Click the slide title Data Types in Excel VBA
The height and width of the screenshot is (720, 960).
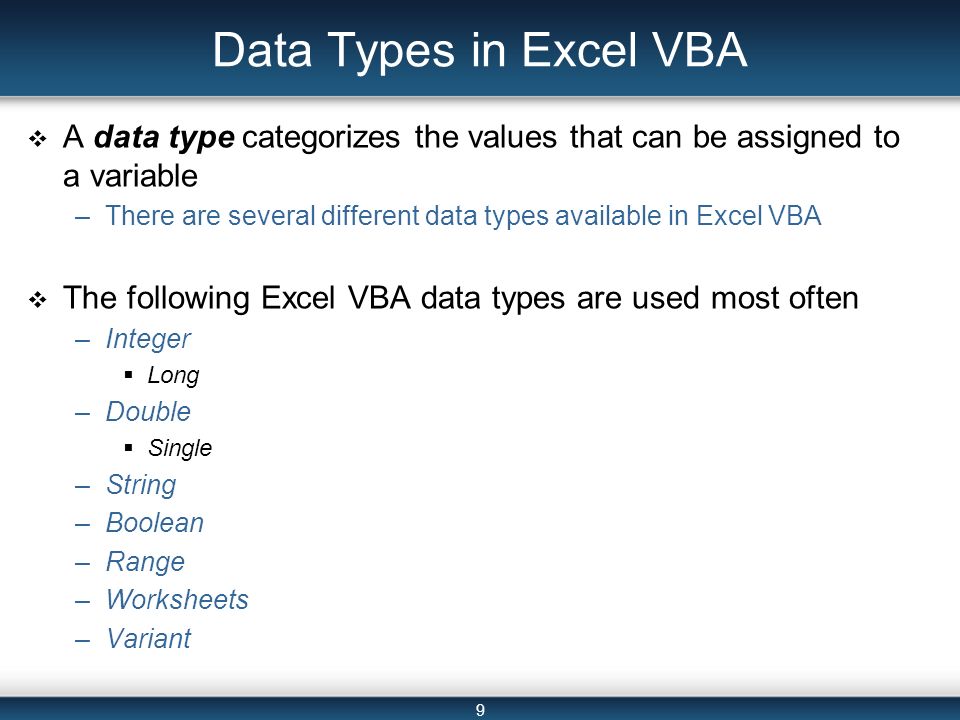[479, 50]
